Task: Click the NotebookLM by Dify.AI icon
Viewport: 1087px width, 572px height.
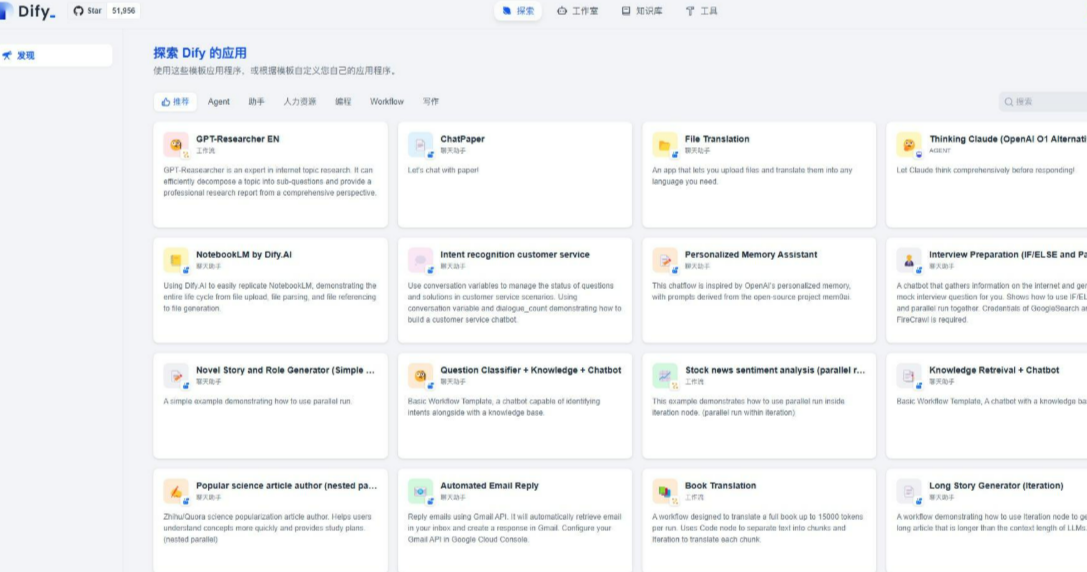Action: [x=176, y=260]
